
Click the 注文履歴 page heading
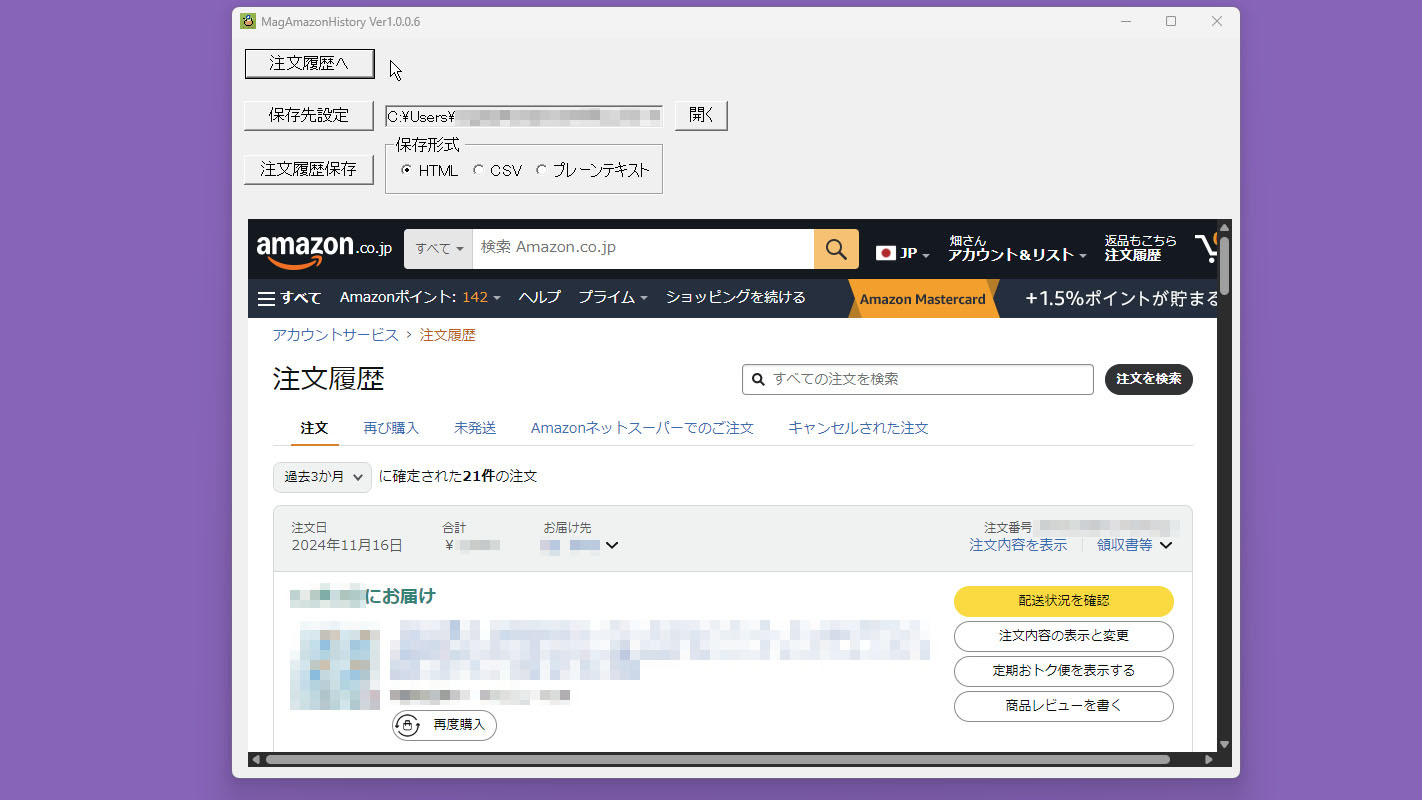pyautogui.click(x=328, y=379)
